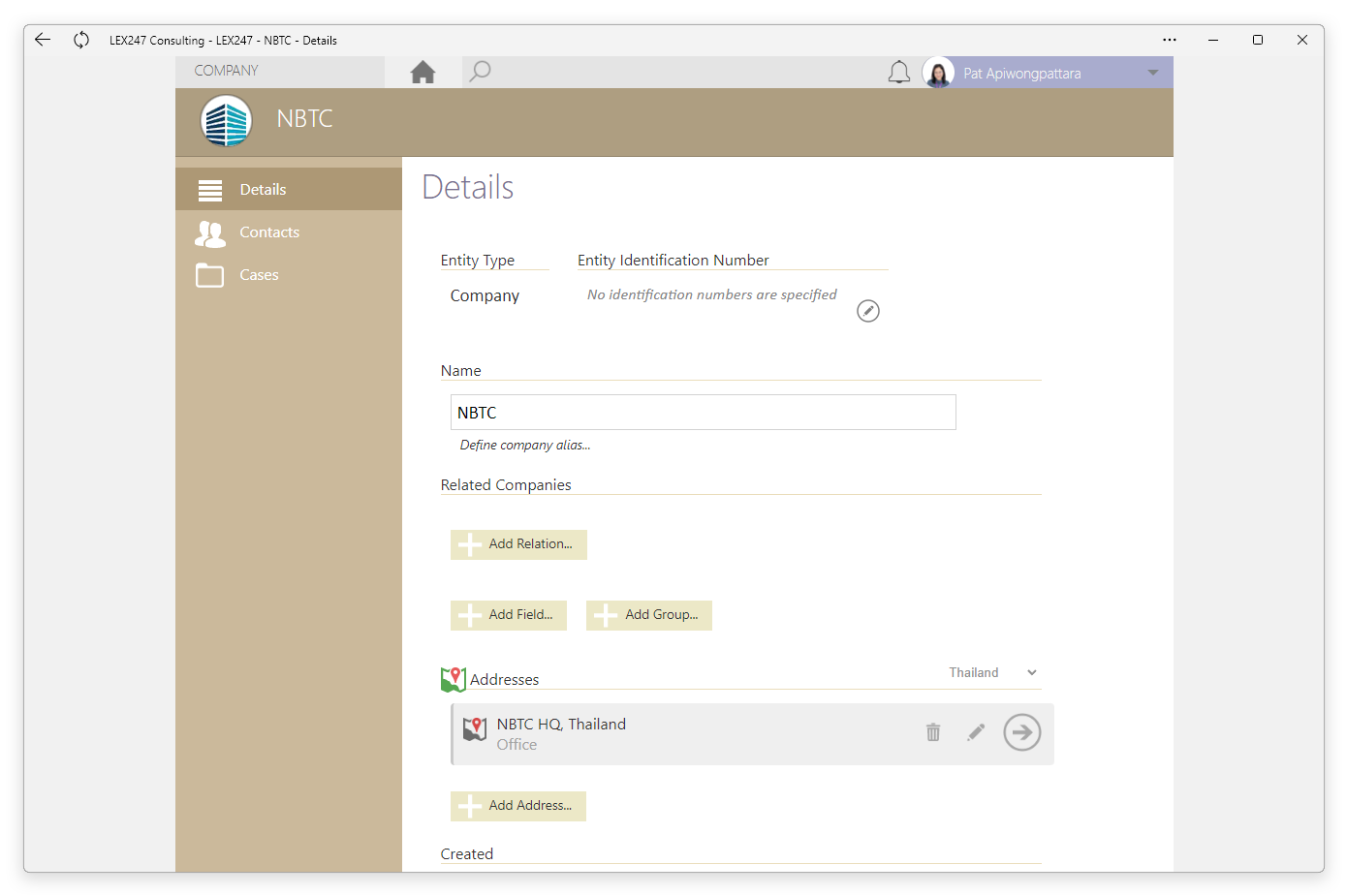Click the NBTC company logo
Screen dimensions: 1347x896
[227, 121]
